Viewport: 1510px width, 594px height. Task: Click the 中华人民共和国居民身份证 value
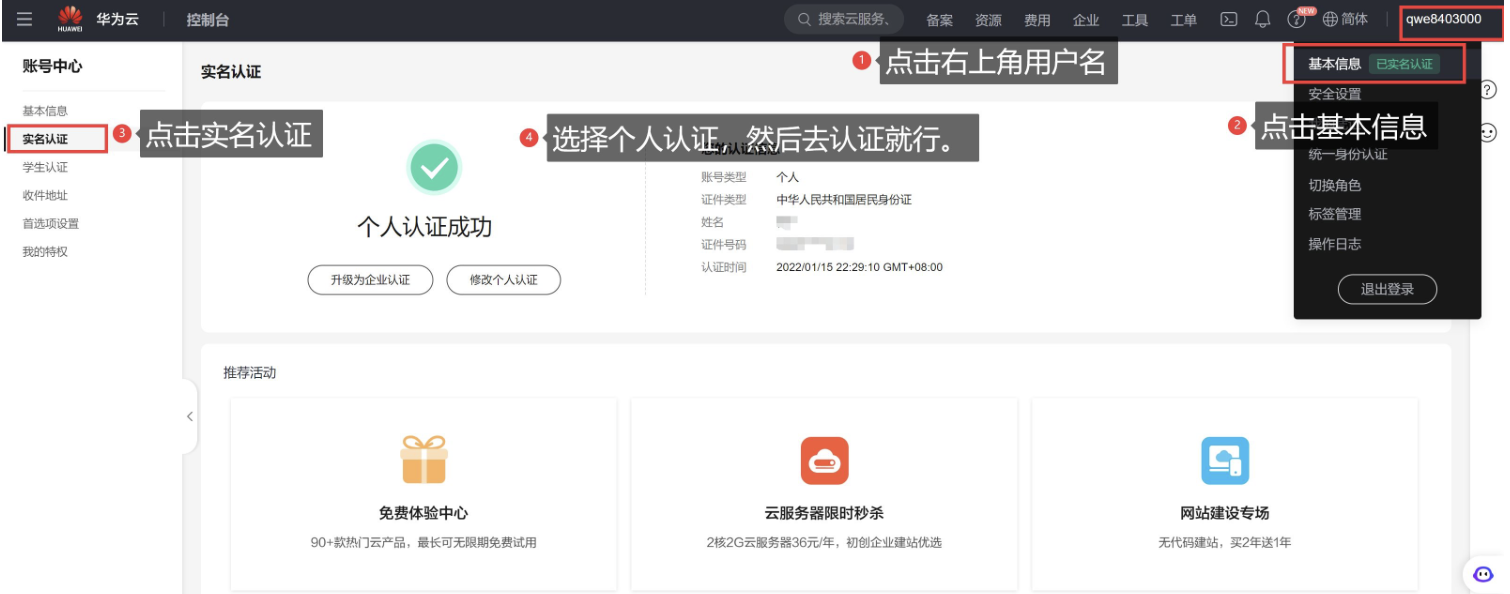(x=844, y=200)
